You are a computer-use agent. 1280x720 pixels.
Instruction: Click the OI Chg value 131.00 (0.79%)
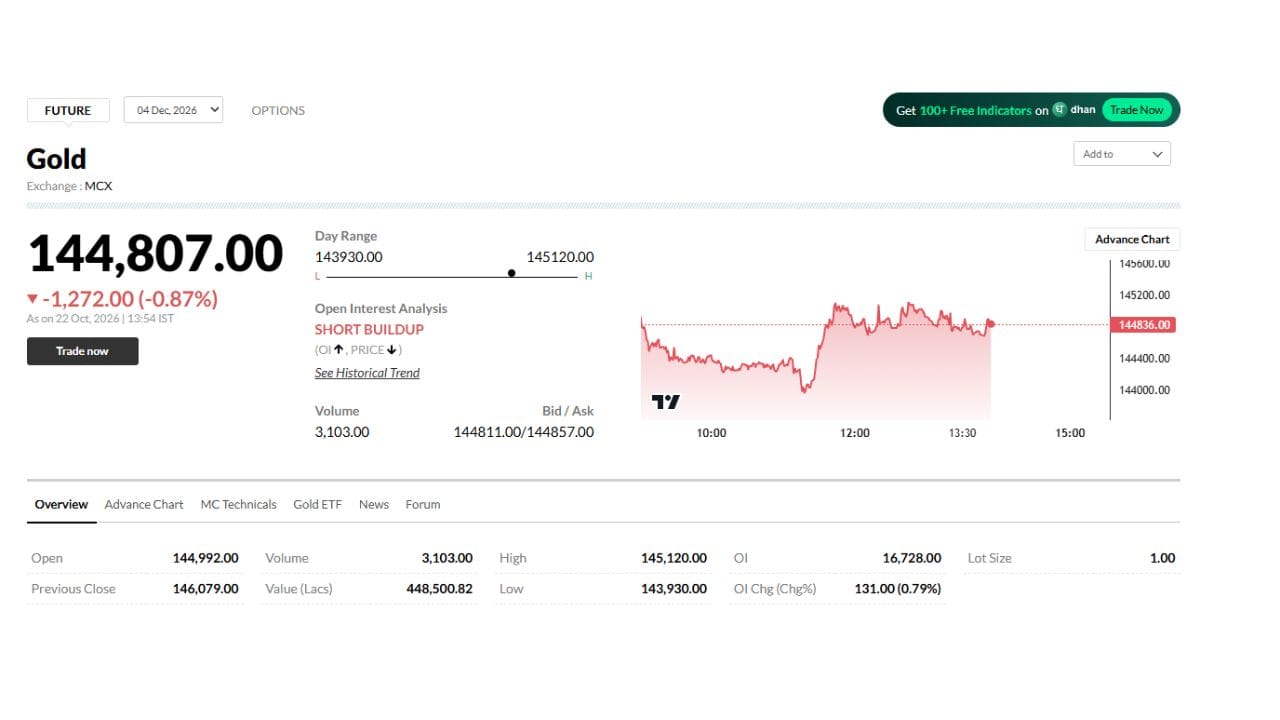click(898, 588)
